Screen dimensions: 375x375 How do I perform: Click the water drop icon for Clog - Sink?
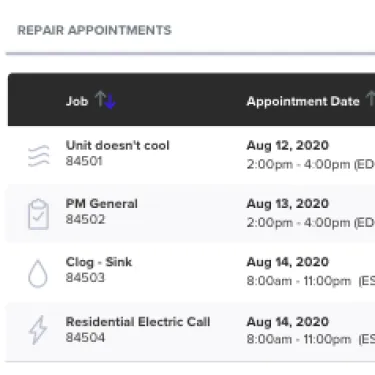pos(38,274)
